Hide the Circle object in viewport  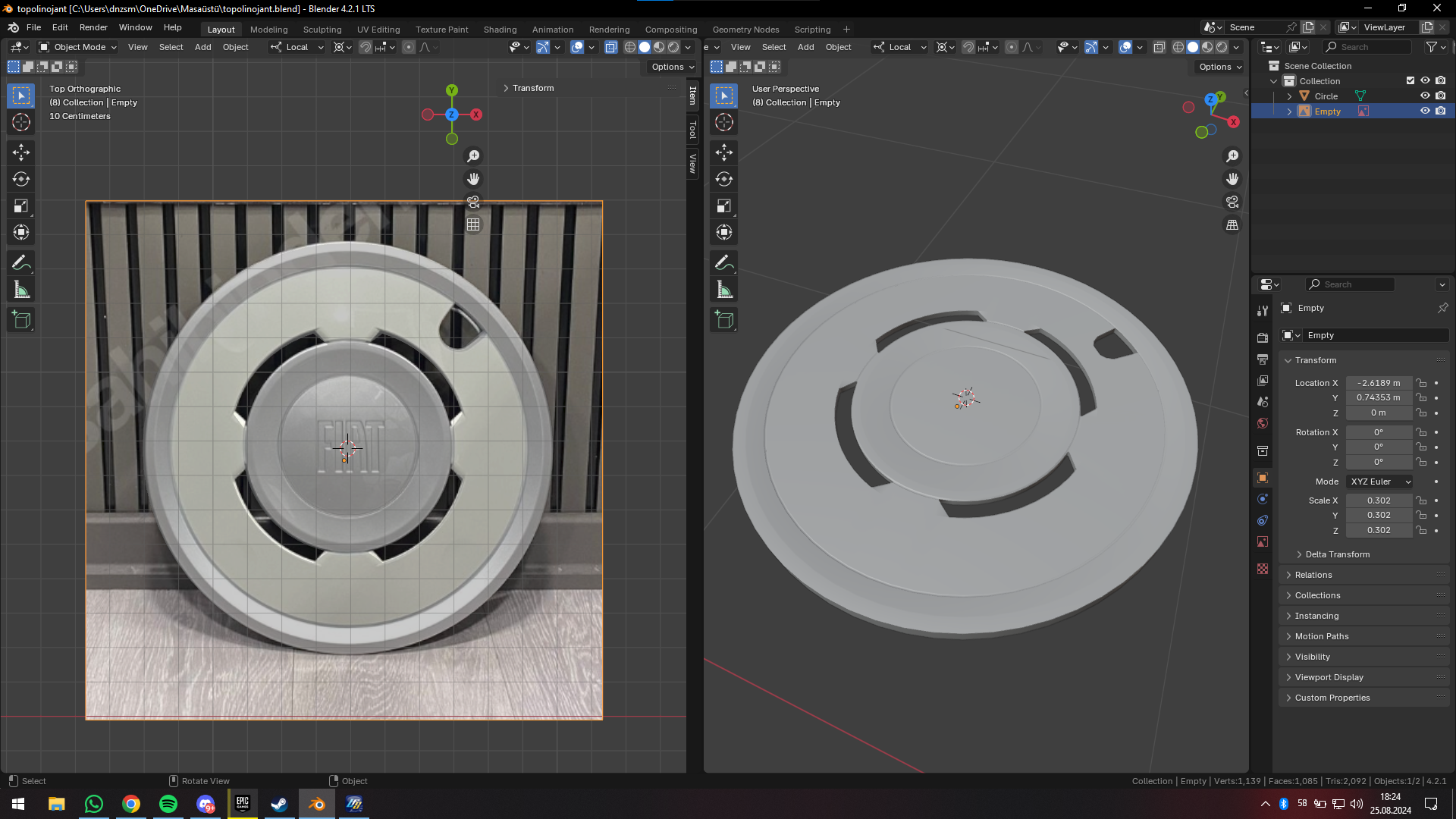[1425, 96]
